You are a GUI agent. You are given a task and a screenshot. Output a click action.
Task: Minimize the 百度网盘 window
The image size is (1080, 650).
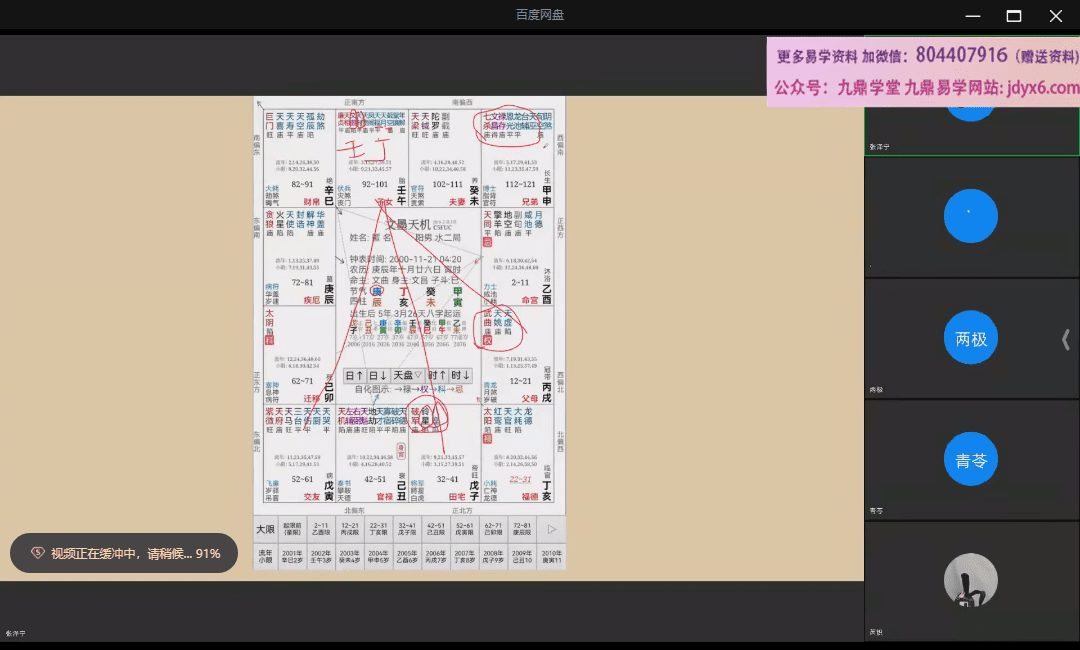[972, 16]
